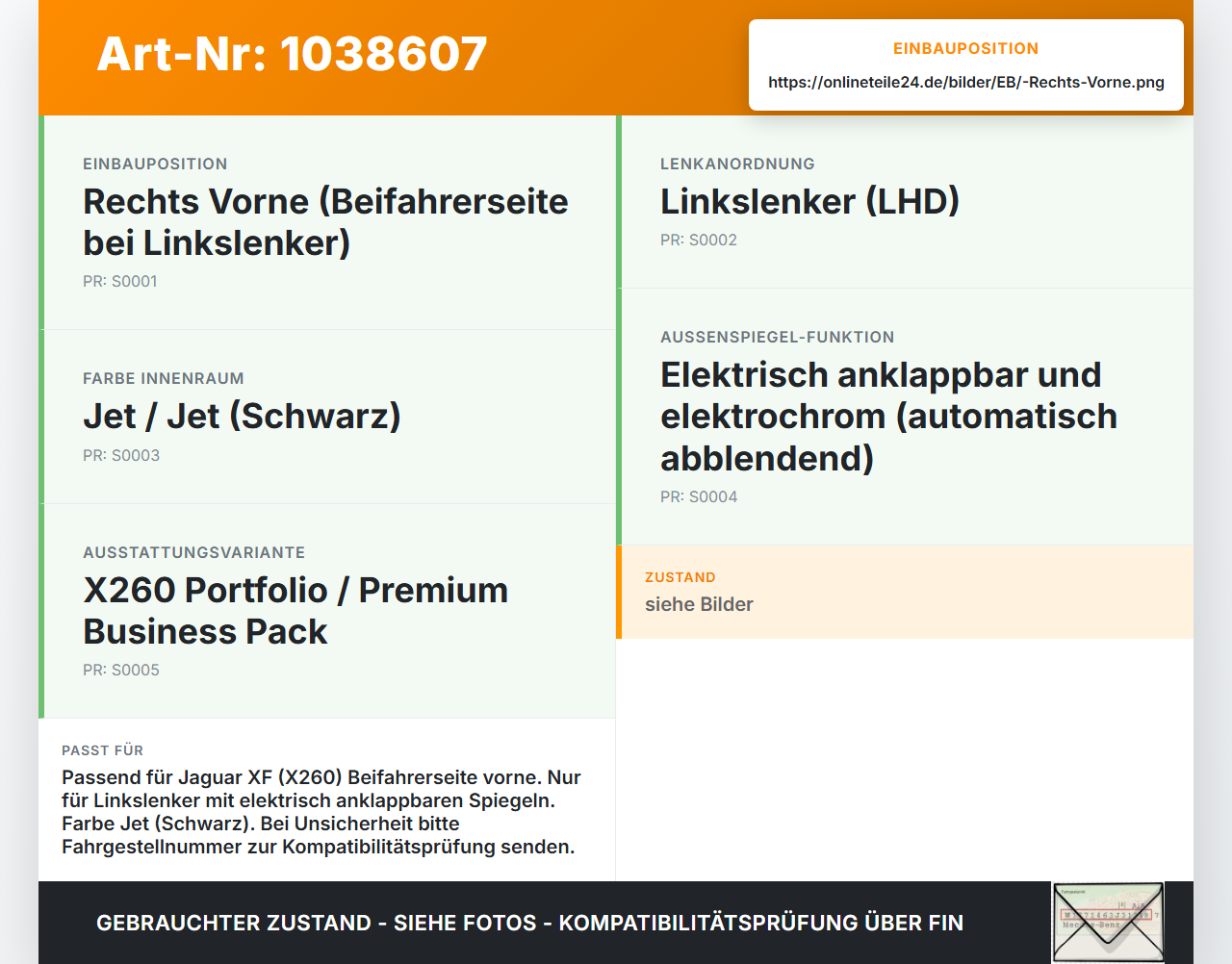1232x964 pixels.
Task: Click the EINBAUPOSITION label in the left green card
Action: coord(155,164)
